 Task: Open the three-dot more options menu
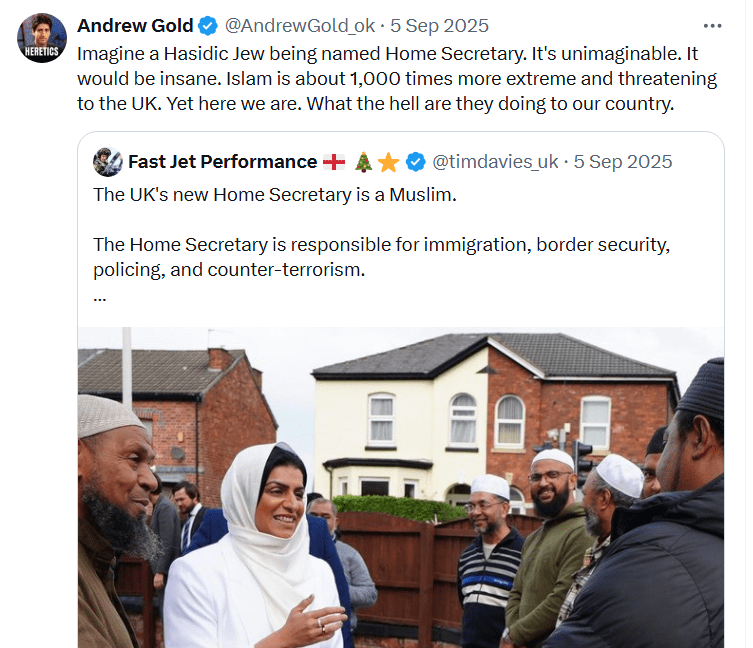tap(712, 26)
